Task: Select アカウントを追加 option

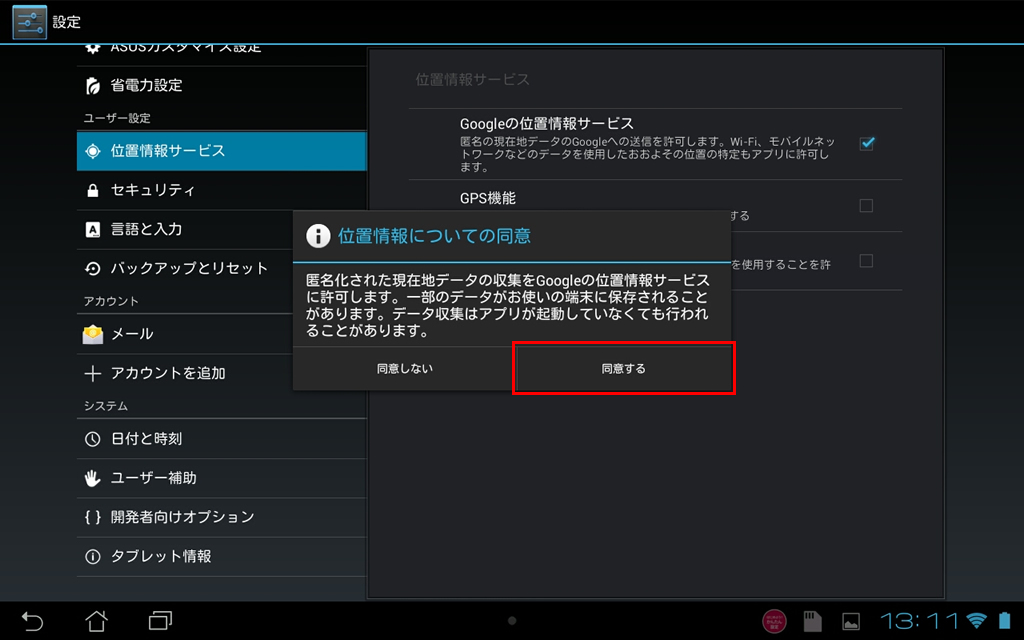Action: (168, 373)
